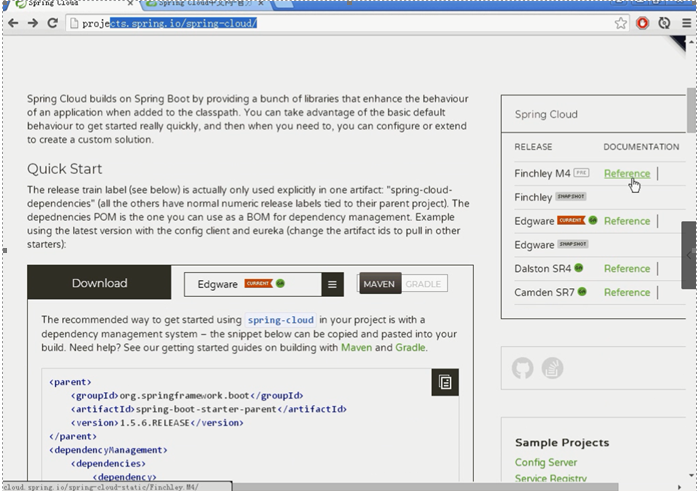Click SNAPSHOT badge beside Edgware
Viewport: 697px width, 491px height.
click(573, 244)
